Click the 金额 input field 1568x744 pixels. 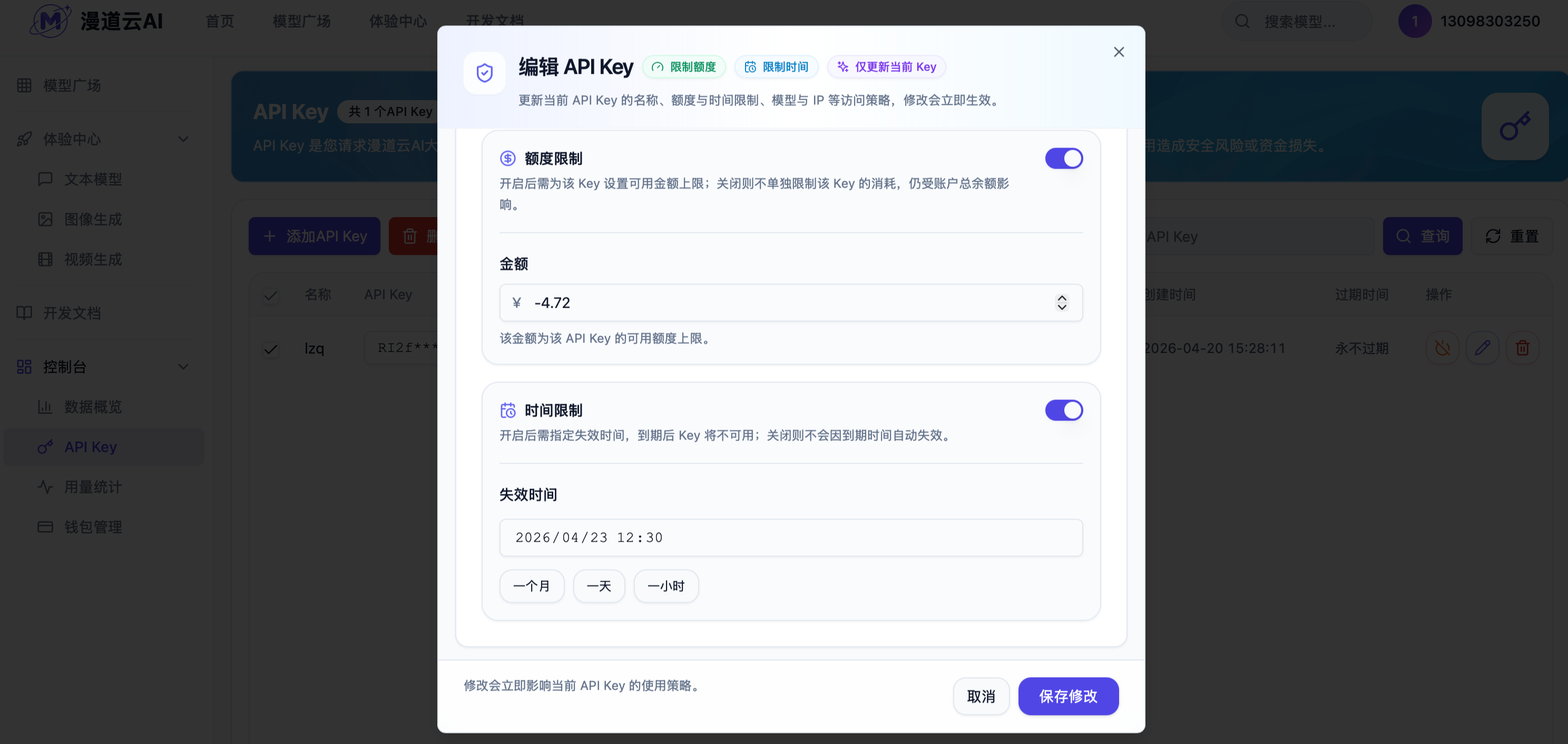point(791,302)
